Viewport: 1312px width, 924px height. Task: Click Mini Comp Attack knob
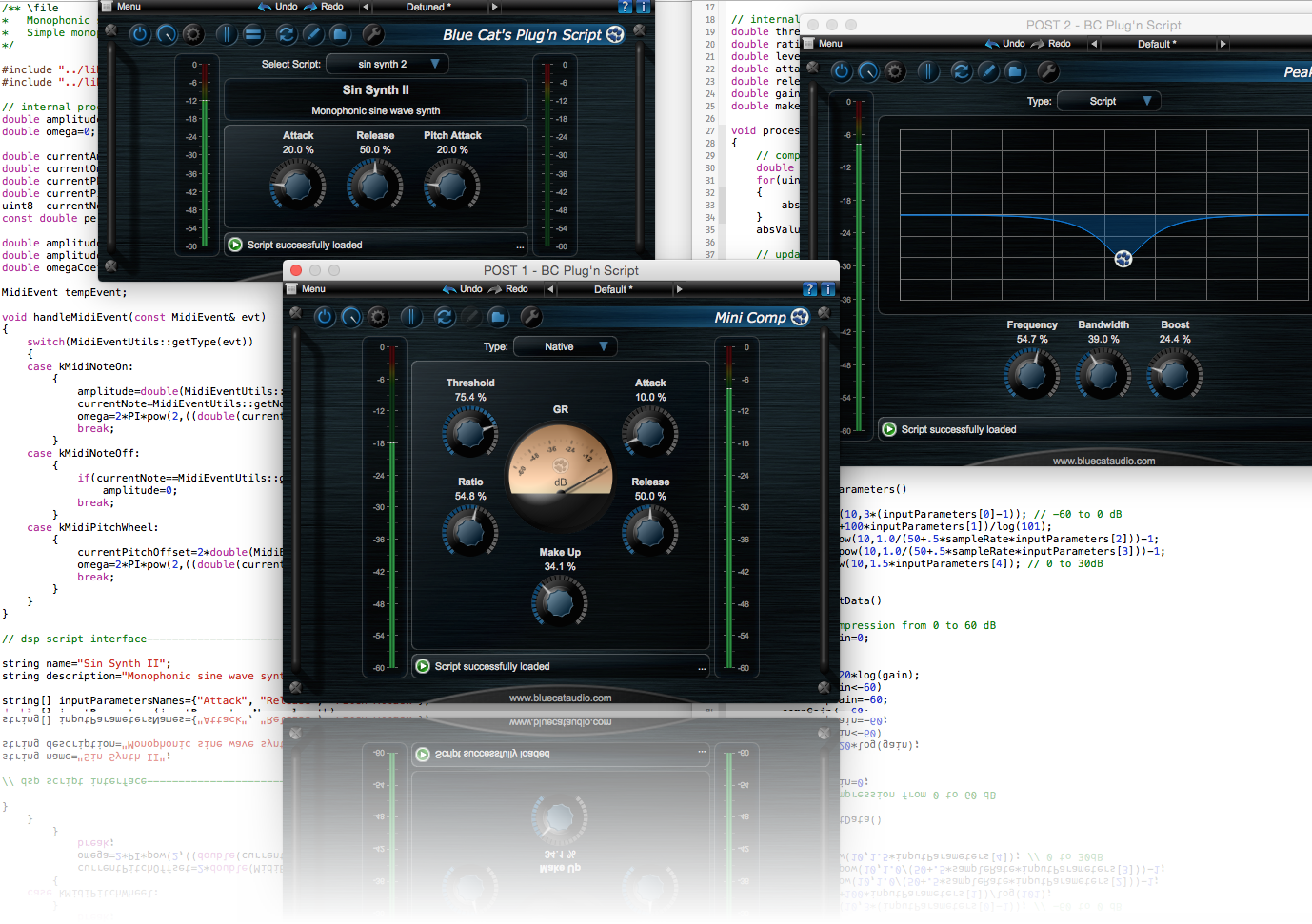coord(650,433)
